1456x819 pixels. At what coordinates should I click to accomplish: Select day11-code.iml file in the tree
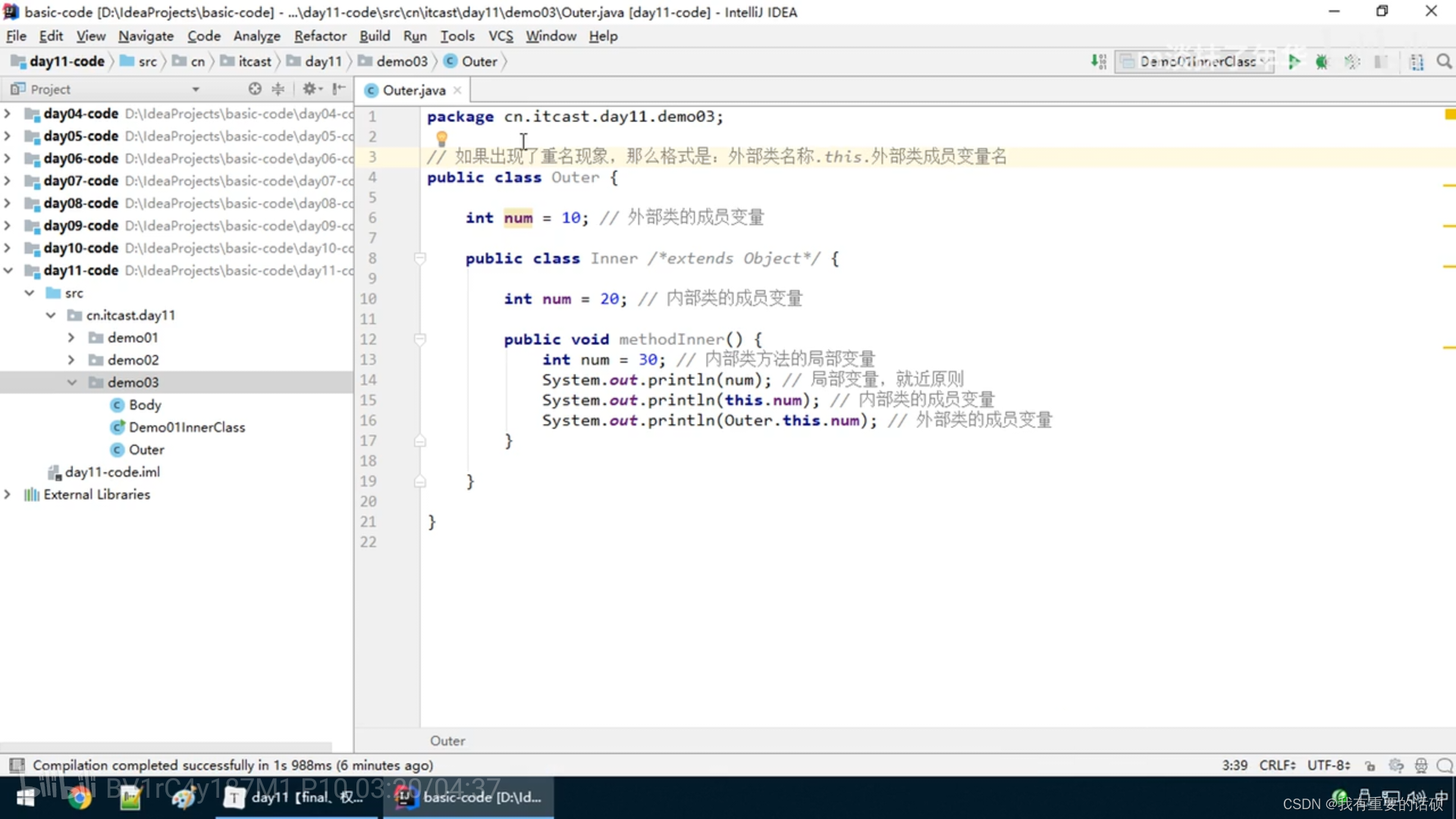pos(112,472)
